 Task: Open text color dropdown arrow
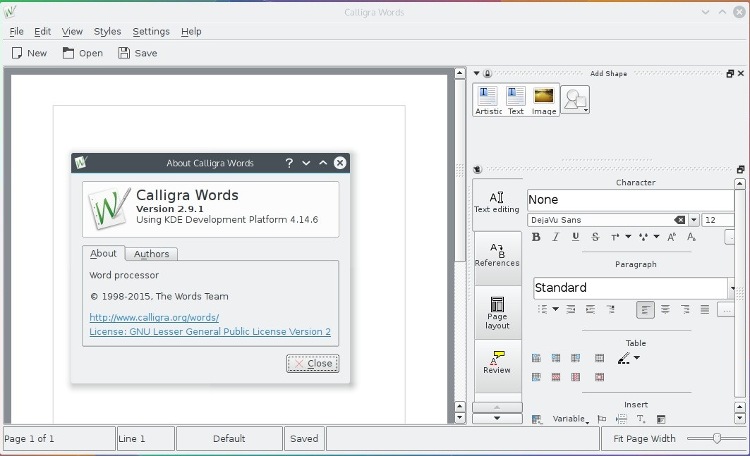coord(628,236)
